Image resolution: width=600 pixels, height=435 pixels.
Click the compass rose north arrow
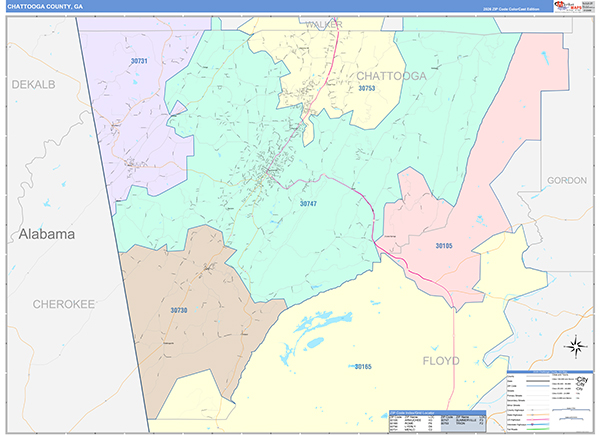pyautogui.click(x=576, y=346)
